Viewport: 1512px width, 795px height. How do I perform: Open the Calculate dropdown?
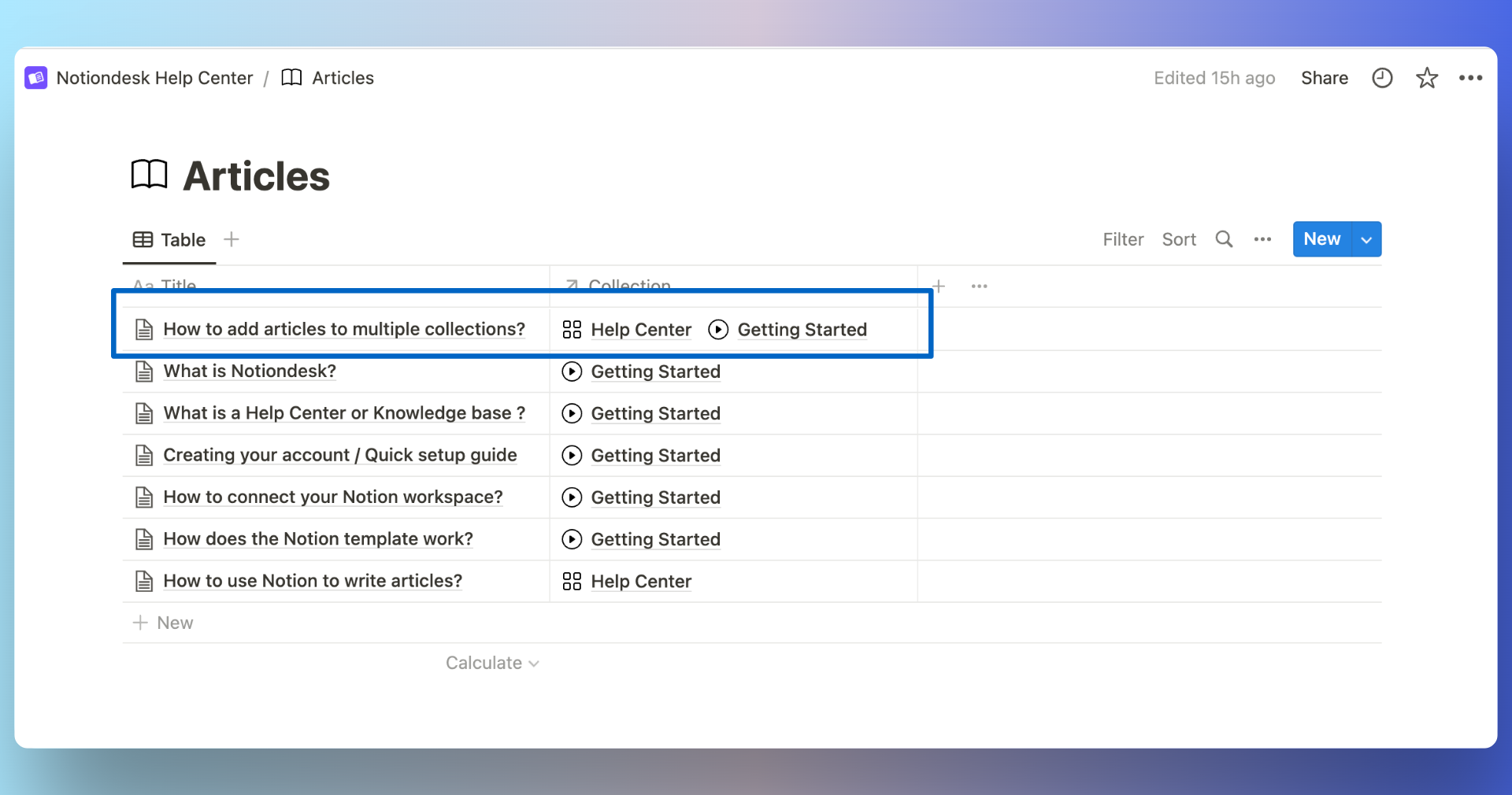(x=492, y=663)
